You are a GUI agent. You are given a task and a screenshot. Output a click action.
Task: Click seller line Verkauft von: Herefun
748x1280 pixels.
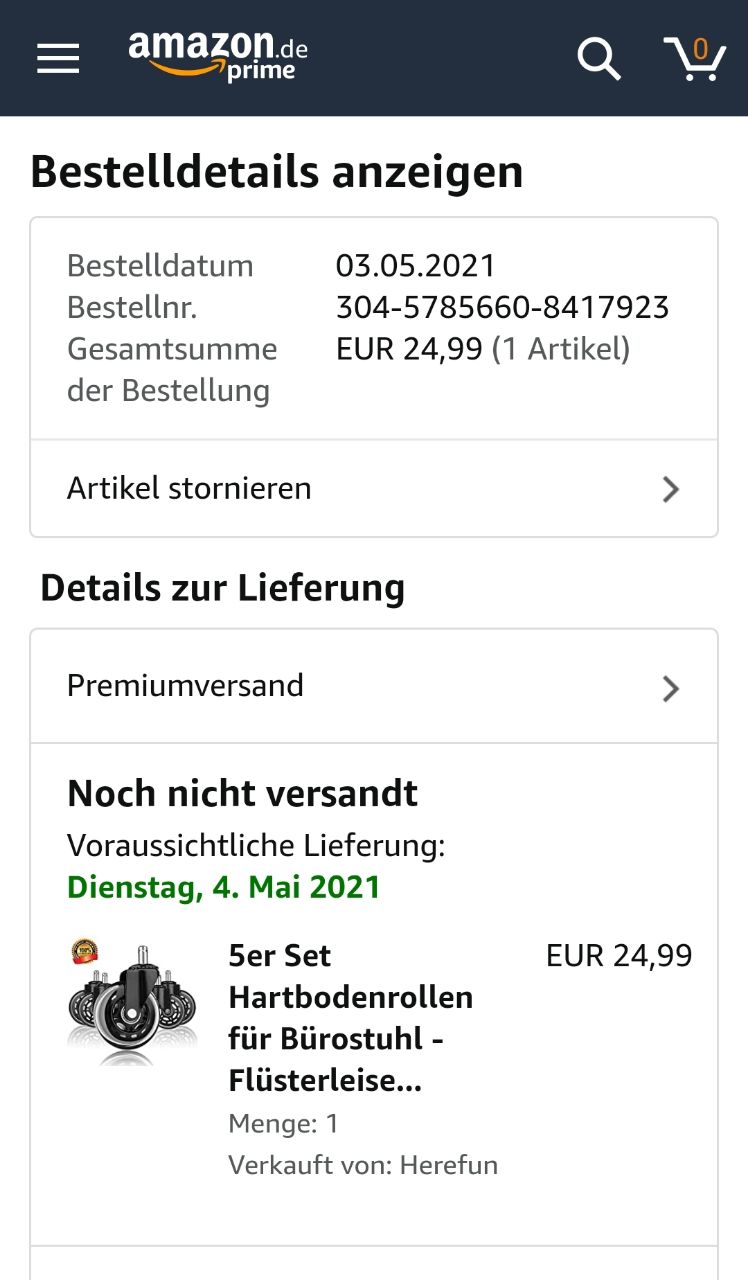362,1165
